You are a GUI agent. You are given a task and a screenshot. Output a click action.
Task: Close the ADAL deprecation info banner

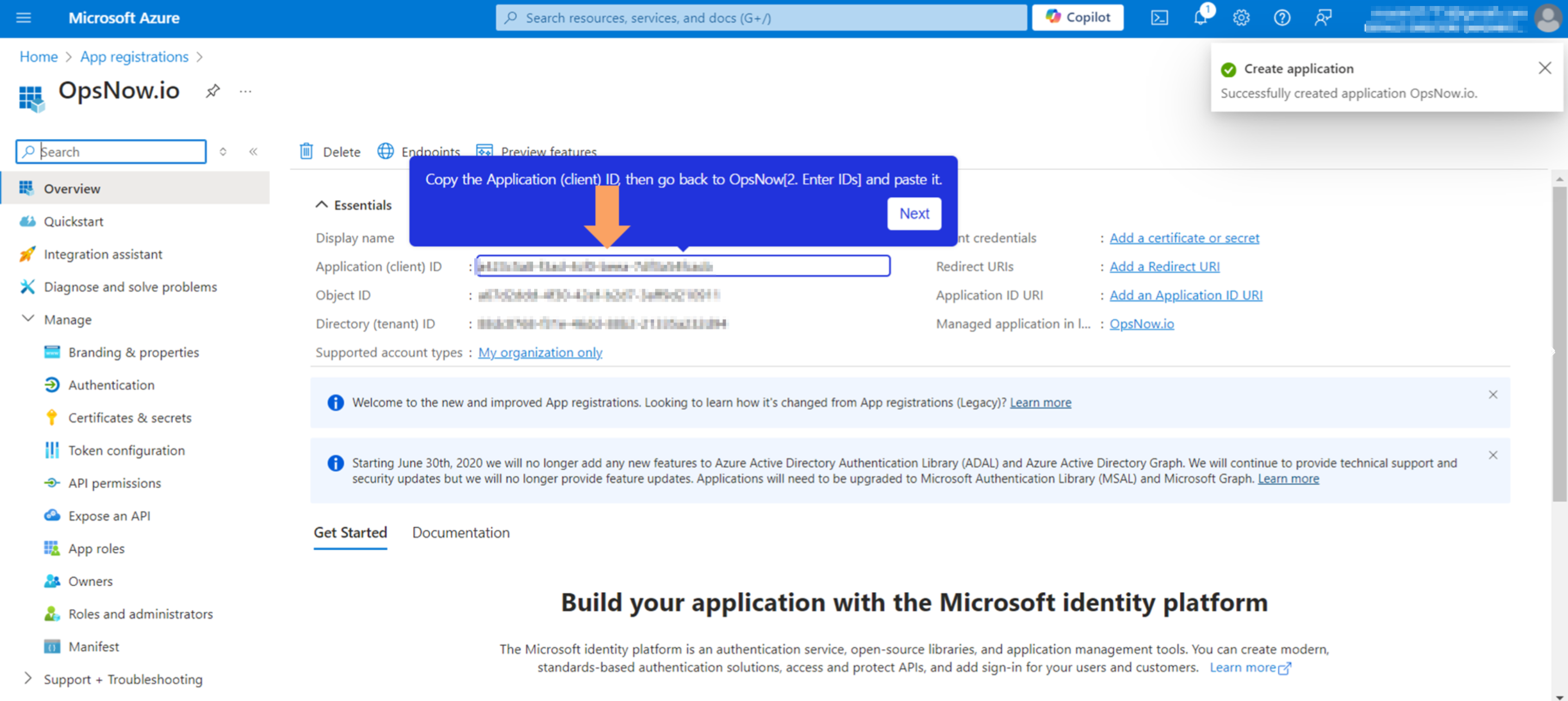tap(1492, 455)
